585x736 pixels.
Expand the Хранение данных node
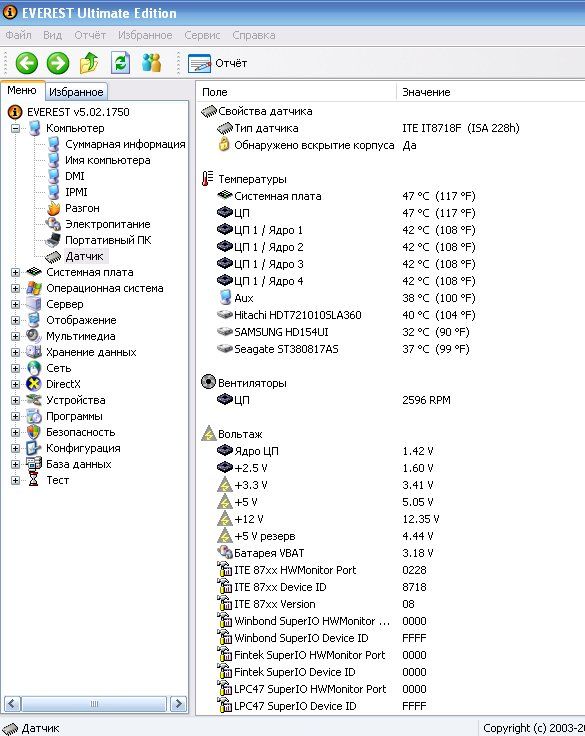click(15, 352)
